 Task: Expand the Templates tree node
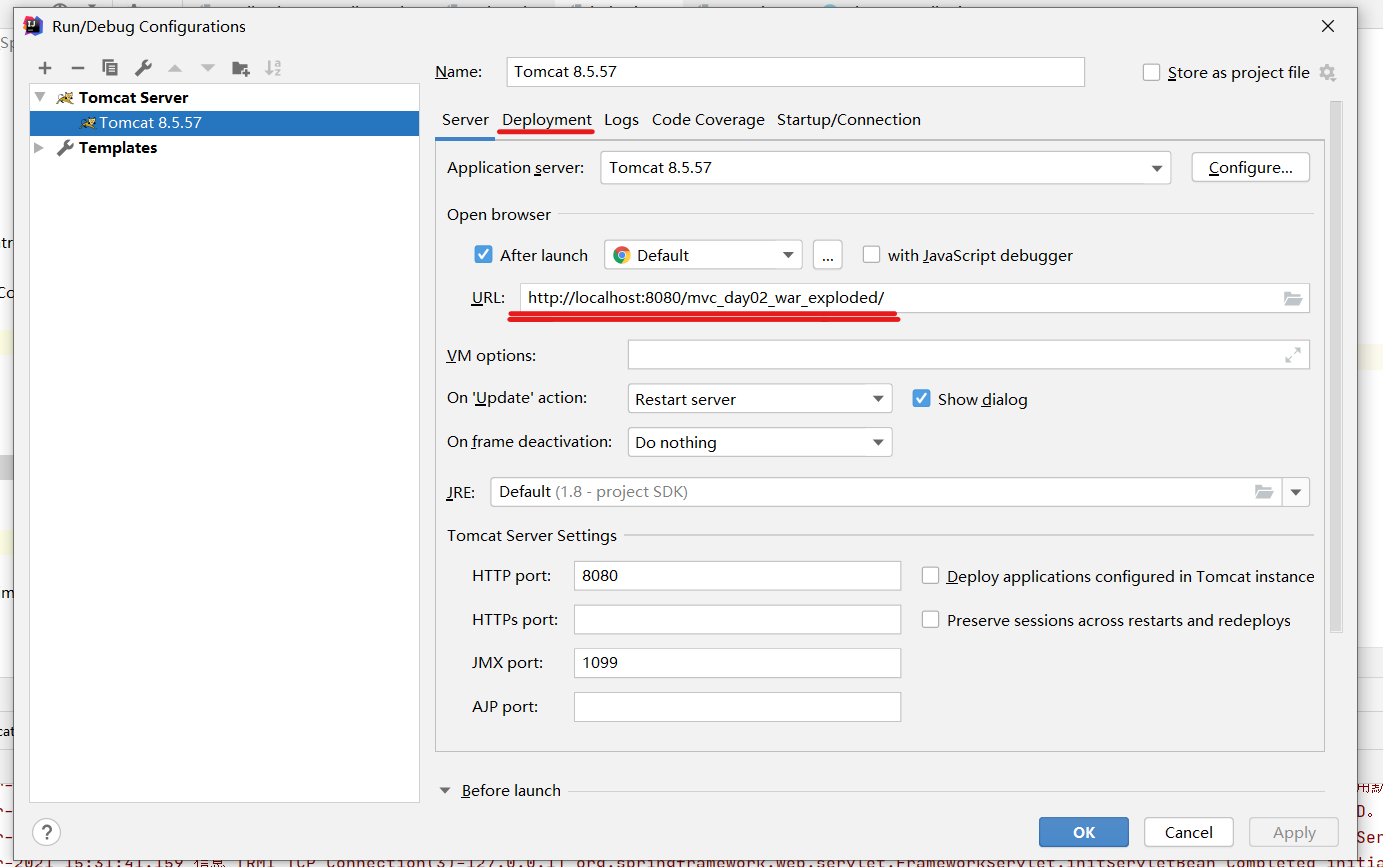pyautogui.click(x=40, y=148)
